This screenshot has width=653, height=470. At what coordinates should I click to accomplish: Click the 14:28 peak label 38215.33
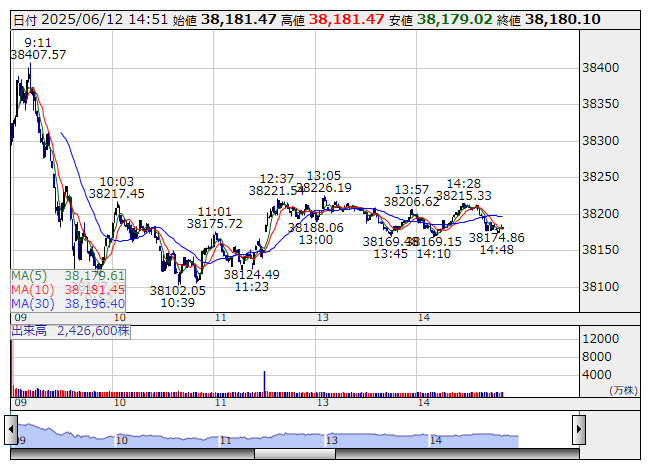click(x=464, y=196)
